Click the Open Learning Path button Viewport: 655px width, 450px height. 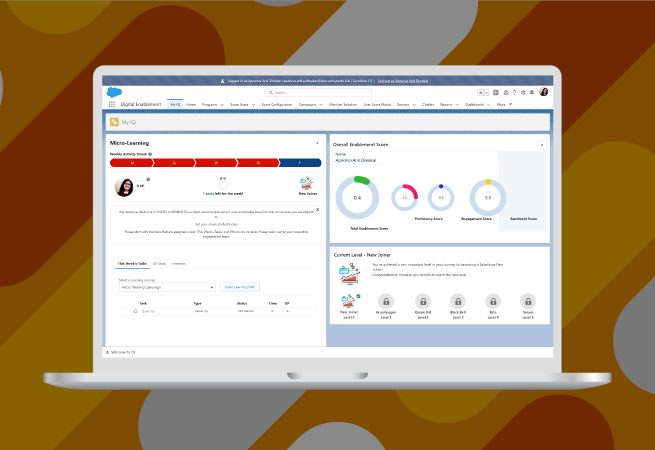(240, 287)
